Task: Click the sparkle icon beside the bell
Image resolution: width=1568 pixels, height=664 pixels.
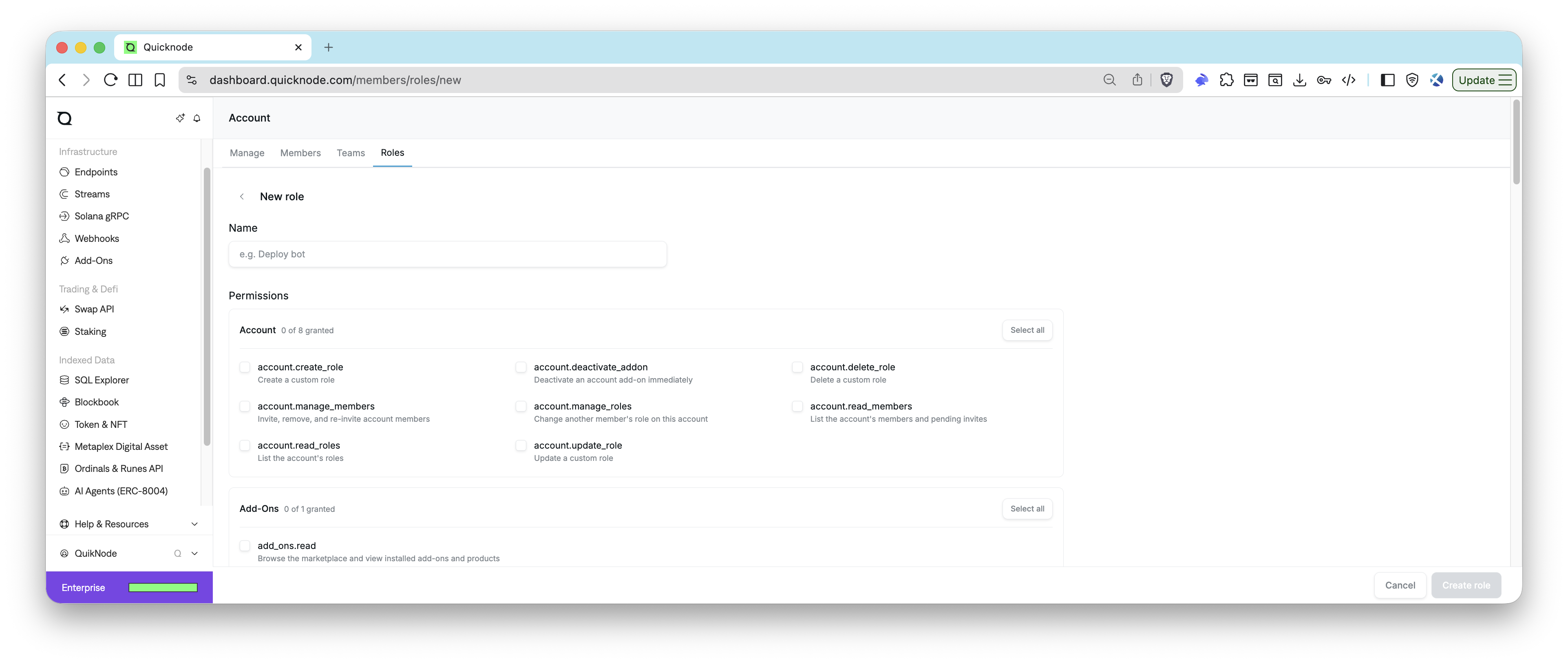Action: tap(180, 118)
